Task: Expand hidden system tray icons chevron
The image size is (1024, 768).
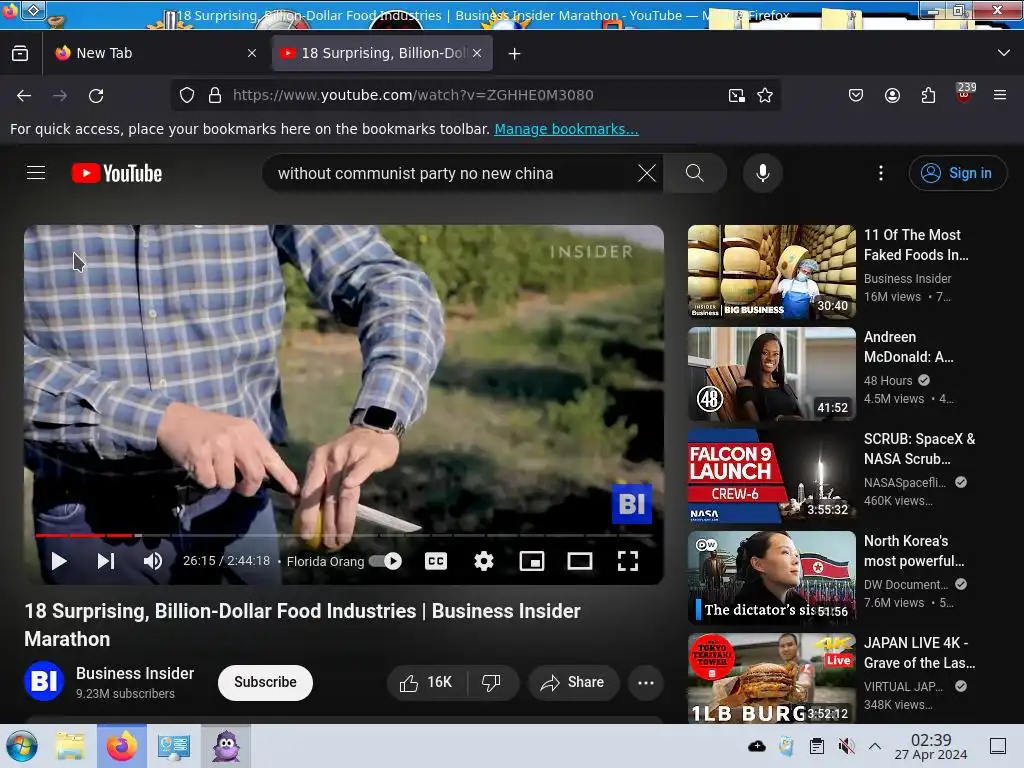Action: [x=875, y=746]
